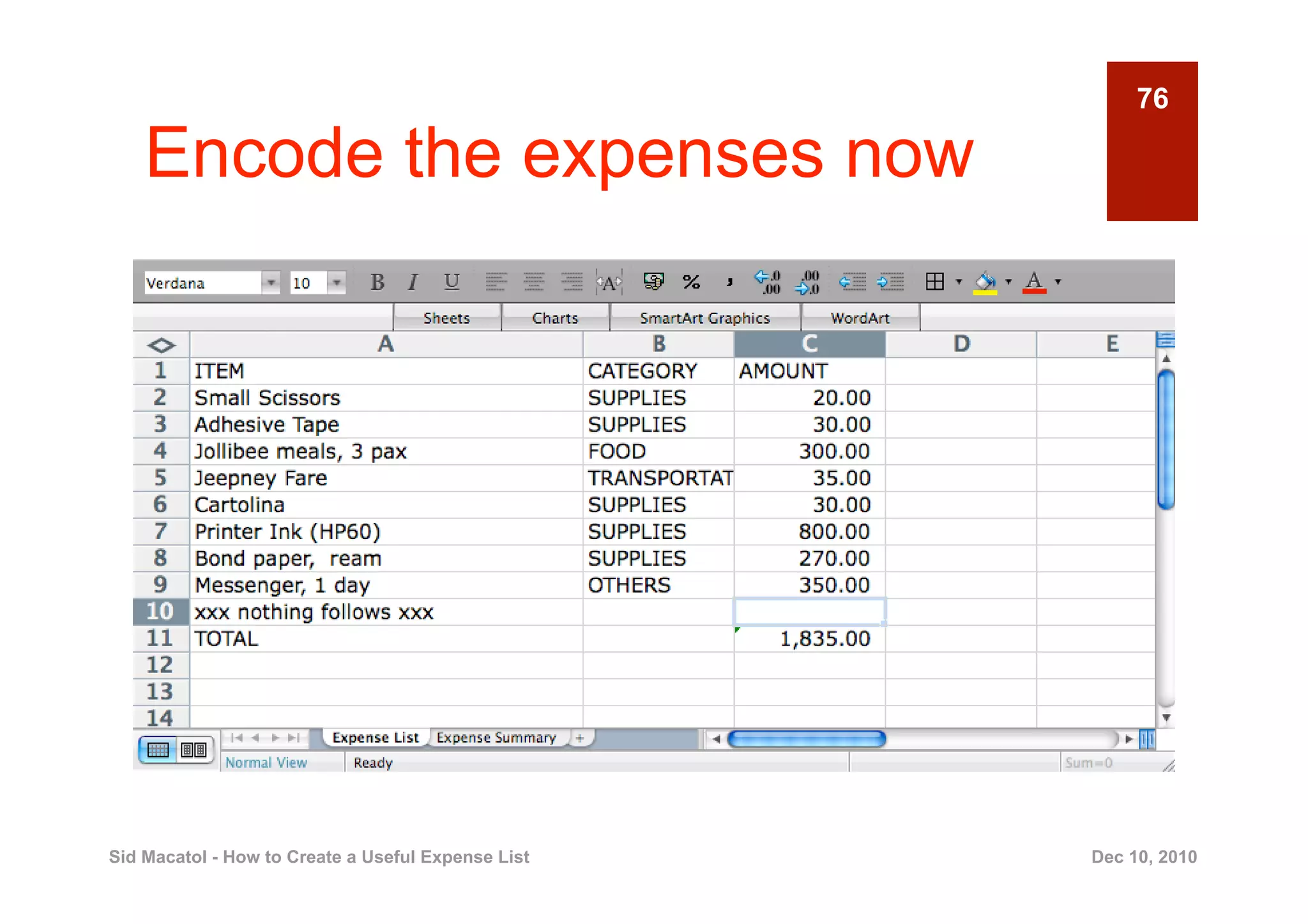Click the vertical split handle icon
The image size is (1308, 924).
click(x=1147, y=739)
